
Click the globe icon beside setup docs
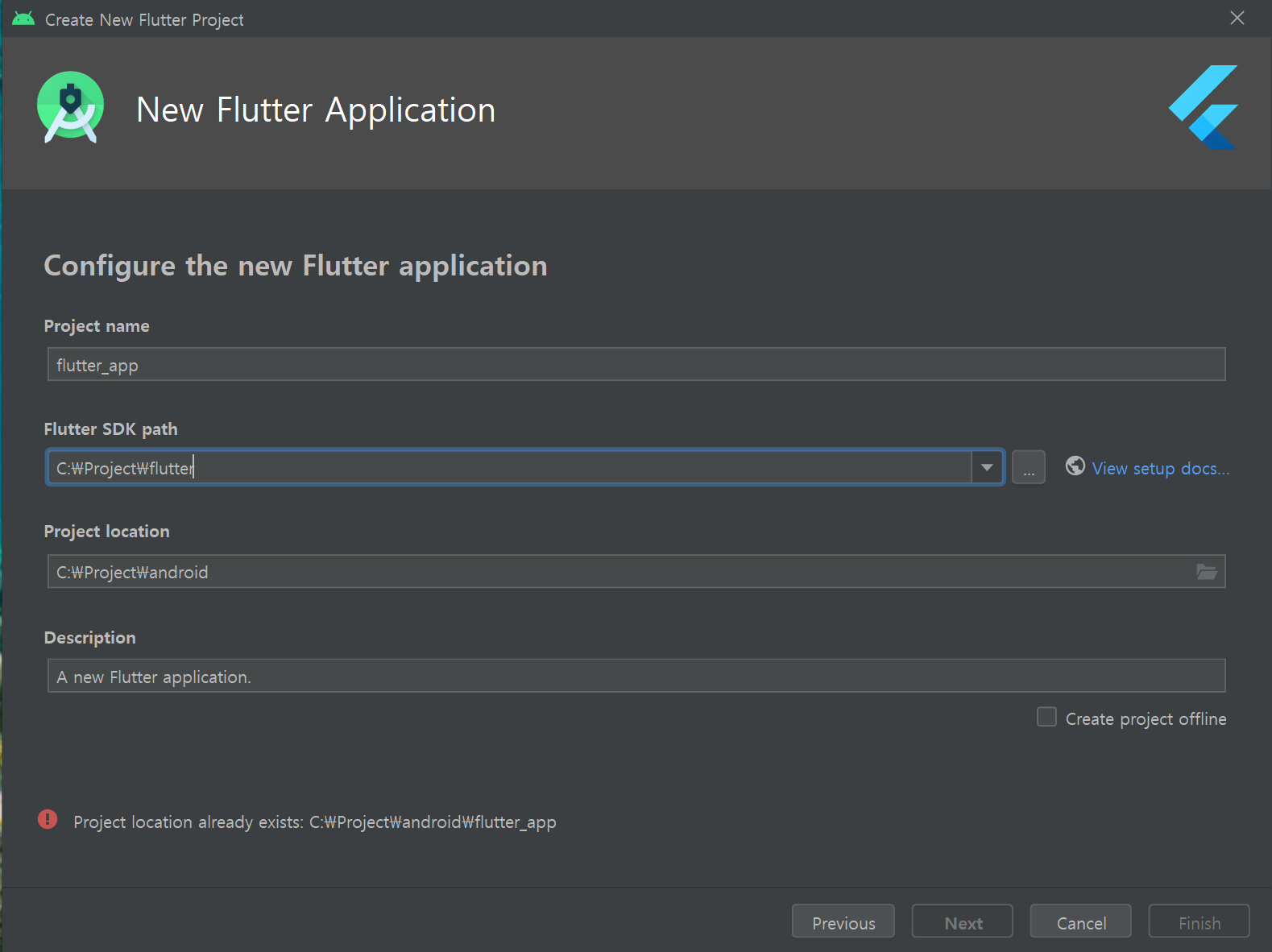click(x=1075, y=466)
